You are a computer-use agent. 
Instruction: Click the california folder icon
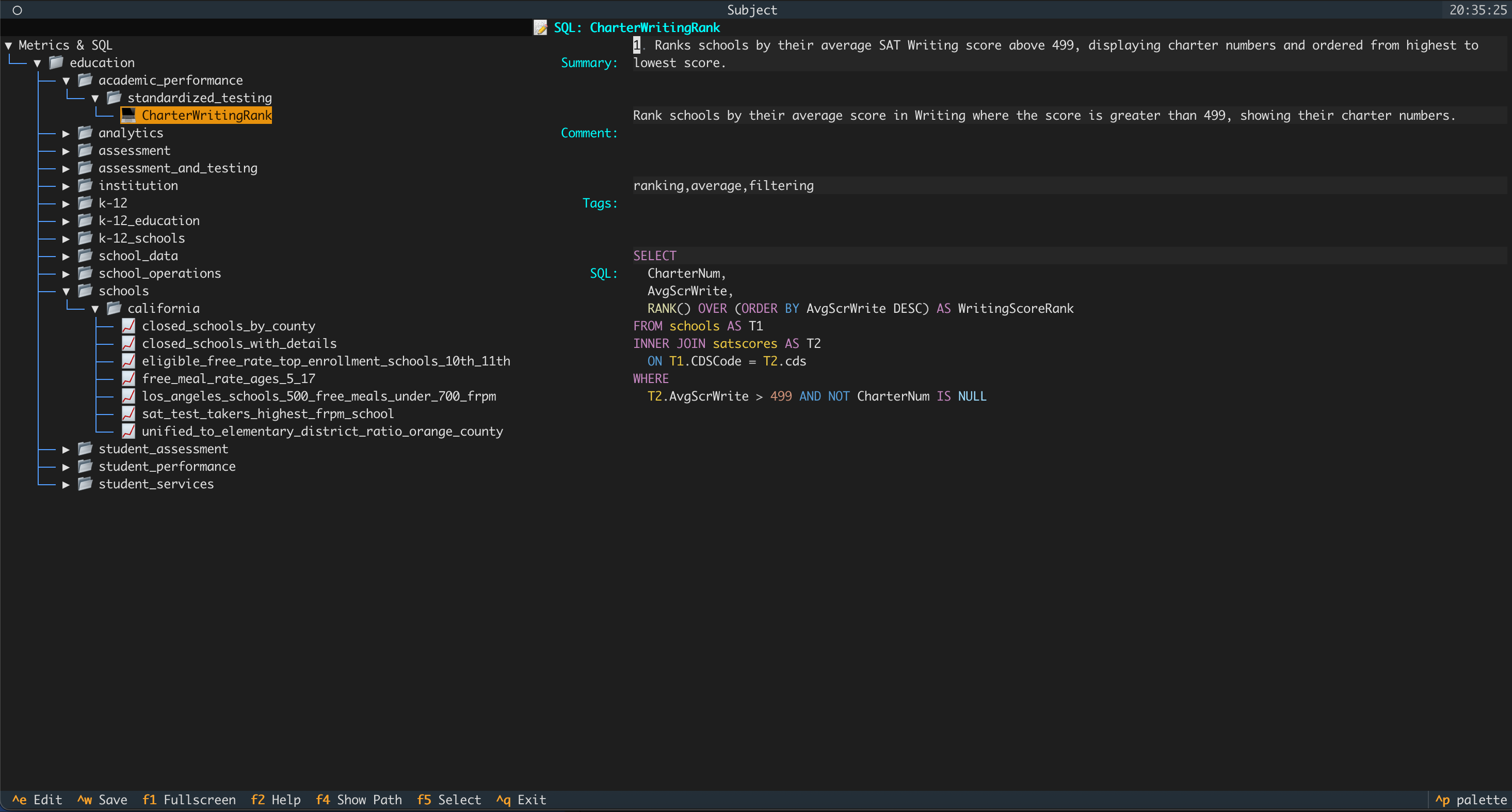coord(114,308)
